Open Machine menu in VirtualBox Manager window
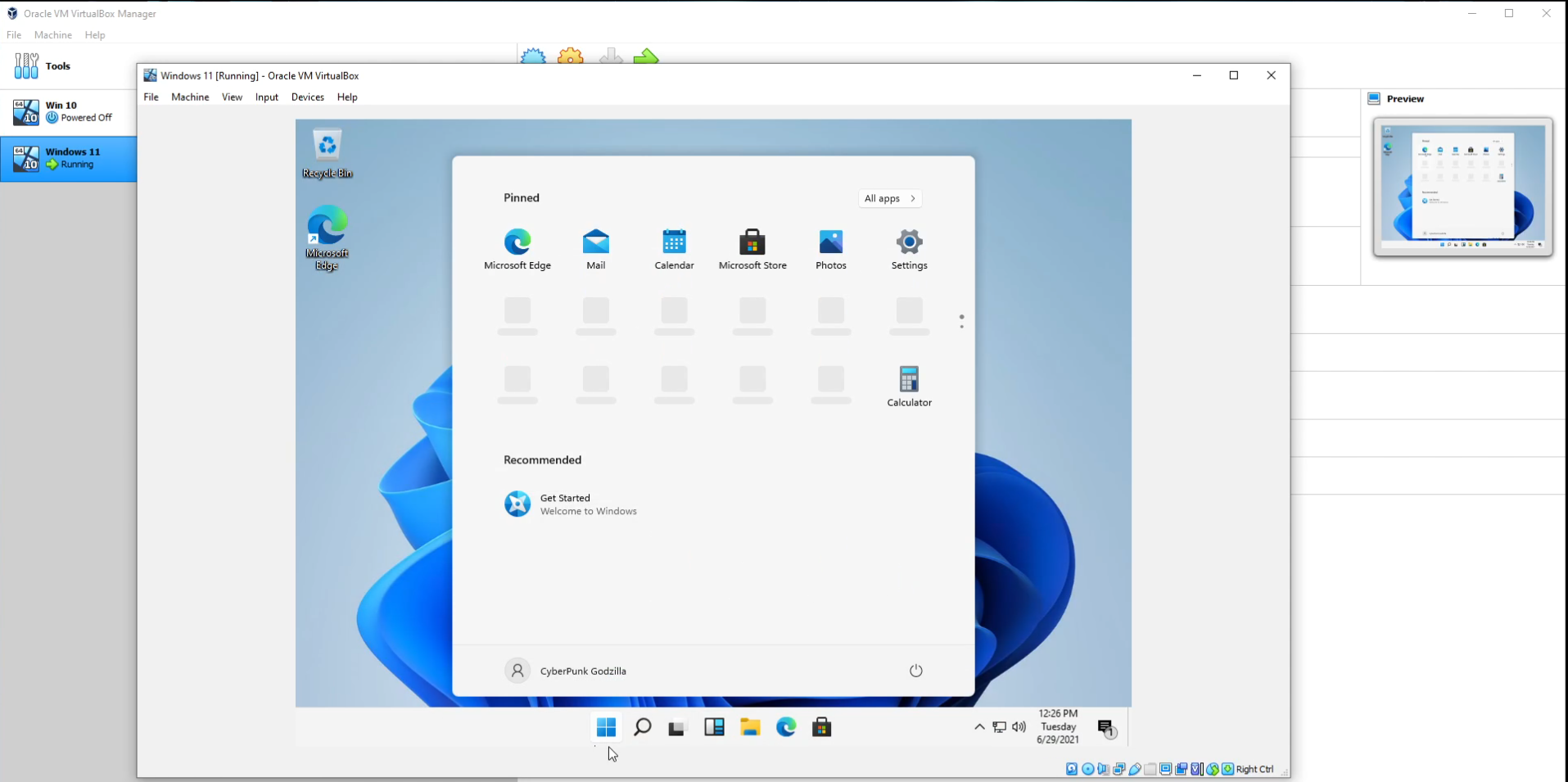Image resolution: width=1568 pixels, height=782 pixels. [x=53, y=35]
